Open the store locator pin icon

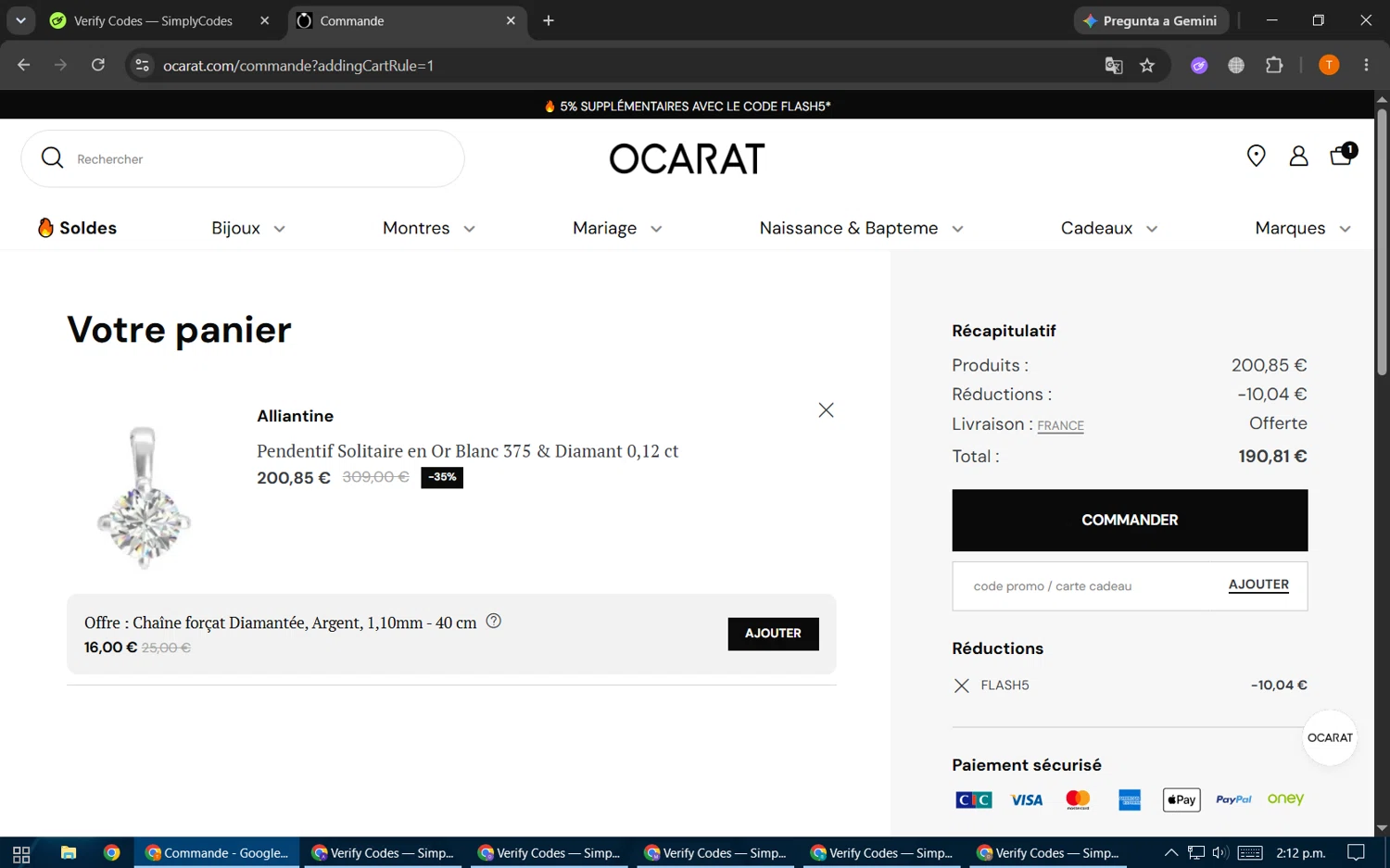[1256, 156]
